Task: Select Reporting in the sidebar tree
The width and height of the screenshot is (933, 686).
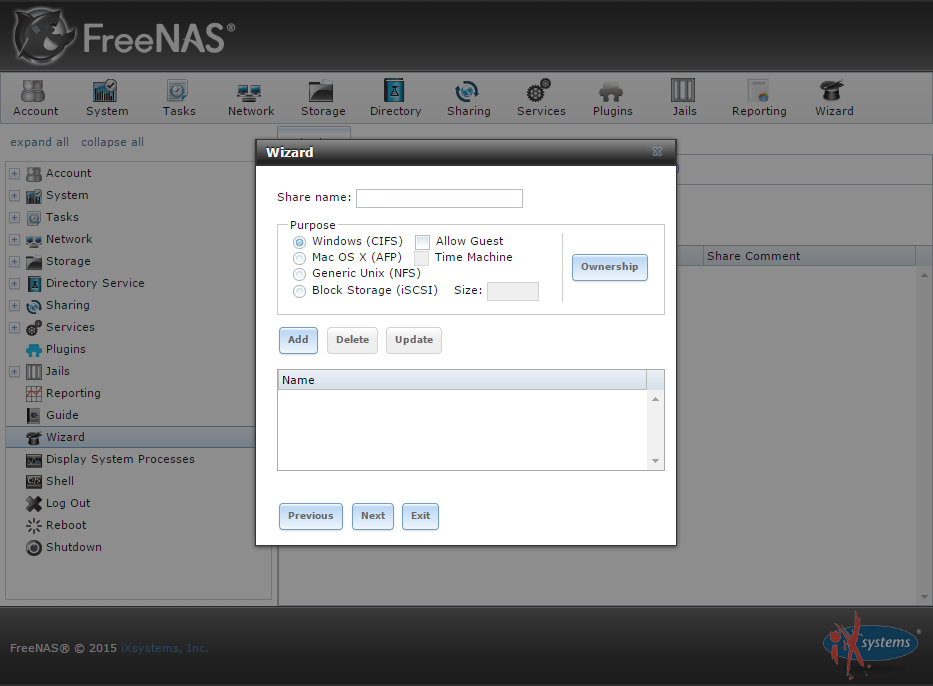Action: click(73, 393)
